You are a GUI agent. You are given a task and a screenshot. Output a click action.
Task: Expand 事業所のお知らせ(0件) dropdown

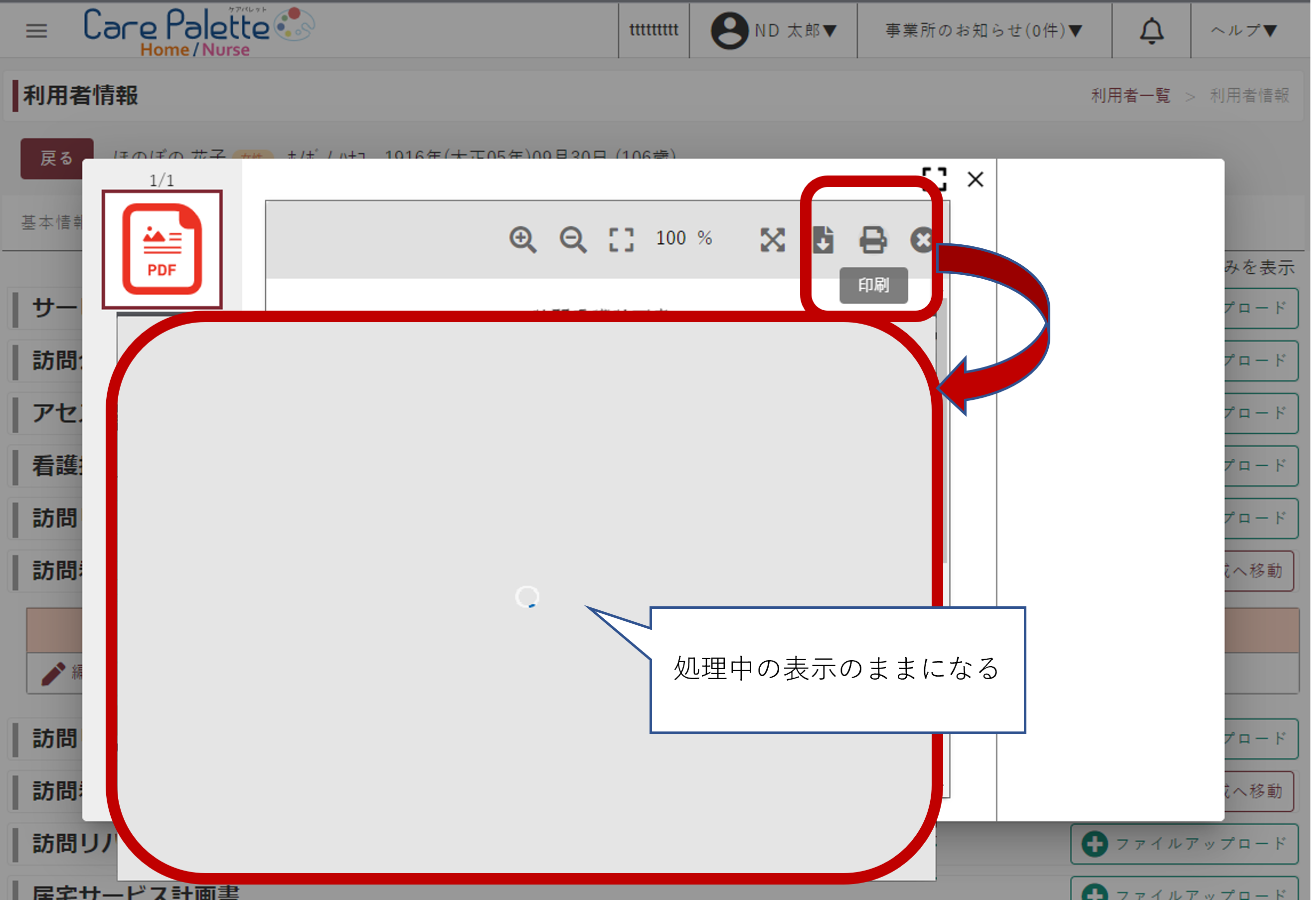tap(984, 30)
